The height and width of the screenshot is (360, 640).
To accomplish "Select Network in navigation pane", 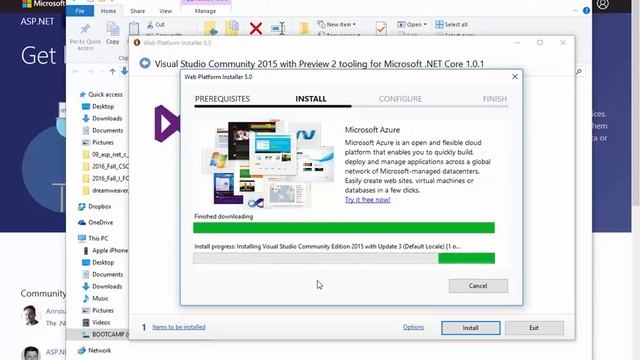I will [95, 351].
